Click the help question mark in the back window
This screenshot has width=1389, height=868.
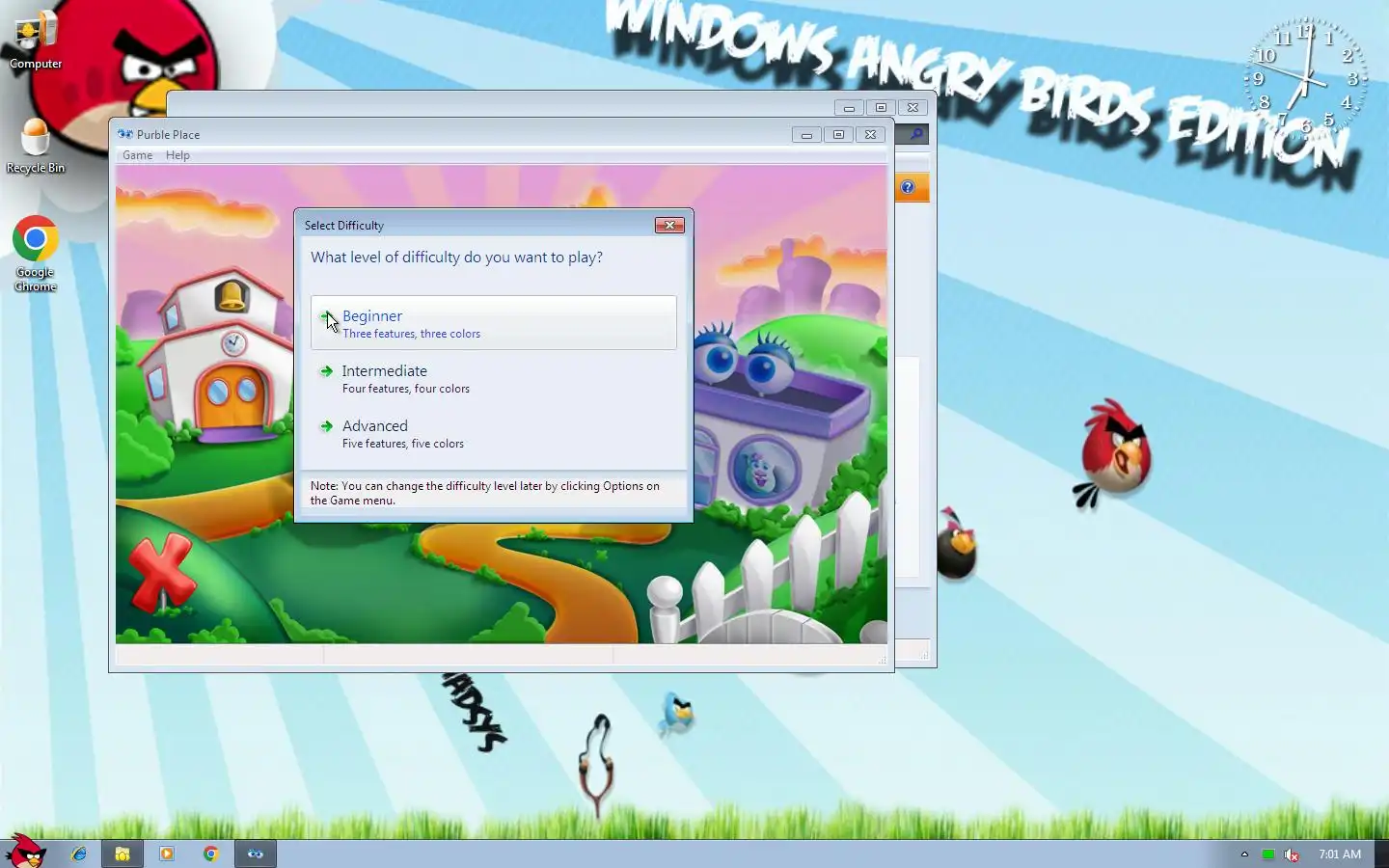tap(908, 187)
